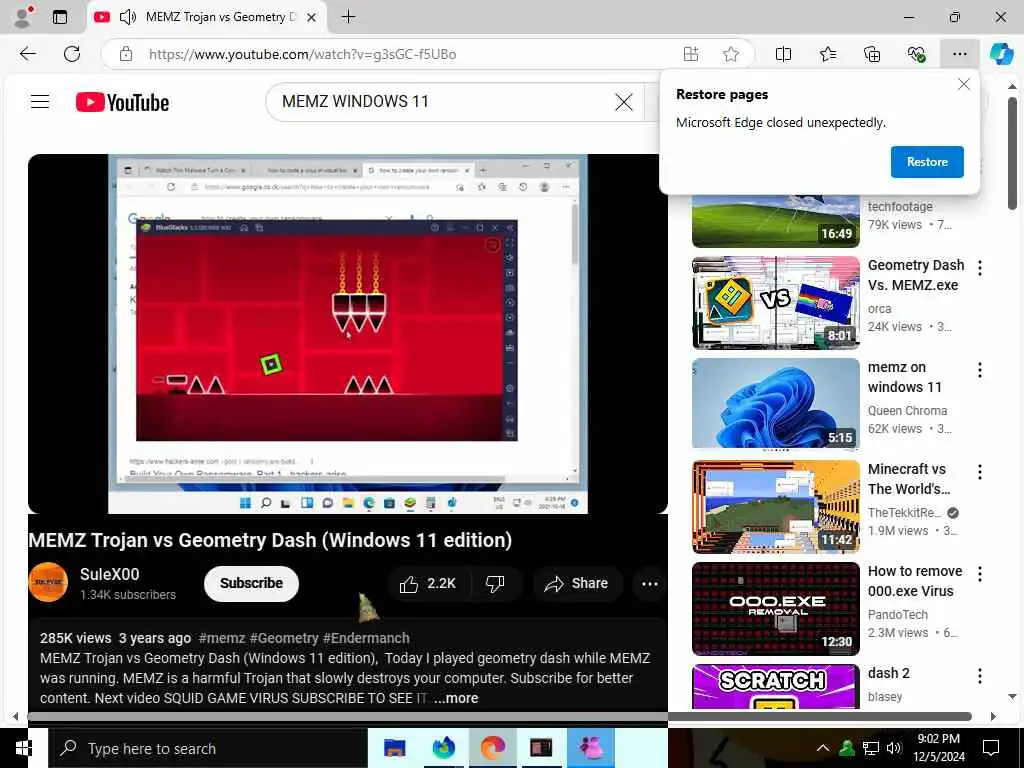Expand description with ...more
The width and height of the screenshot is (1024, 768).
(456, 698)
